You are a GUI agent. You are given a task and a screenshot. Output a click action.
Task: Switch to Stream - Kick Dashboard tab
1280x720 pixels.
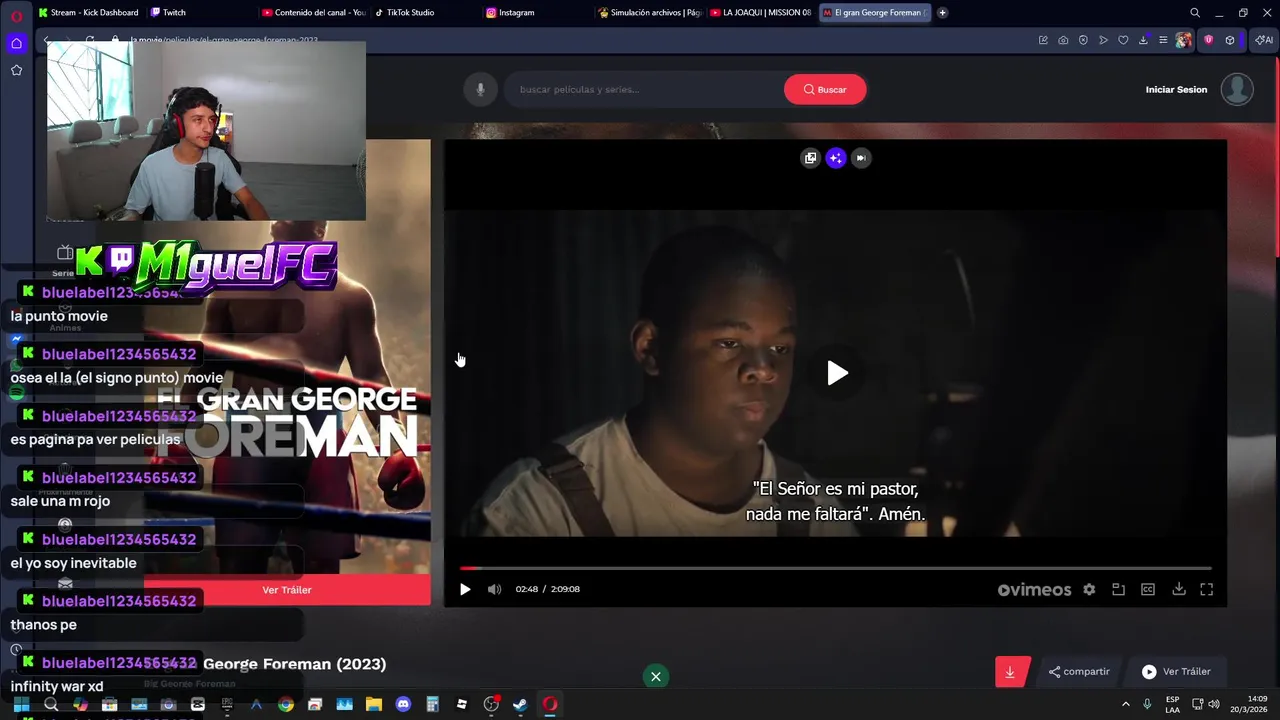point(88,13)
